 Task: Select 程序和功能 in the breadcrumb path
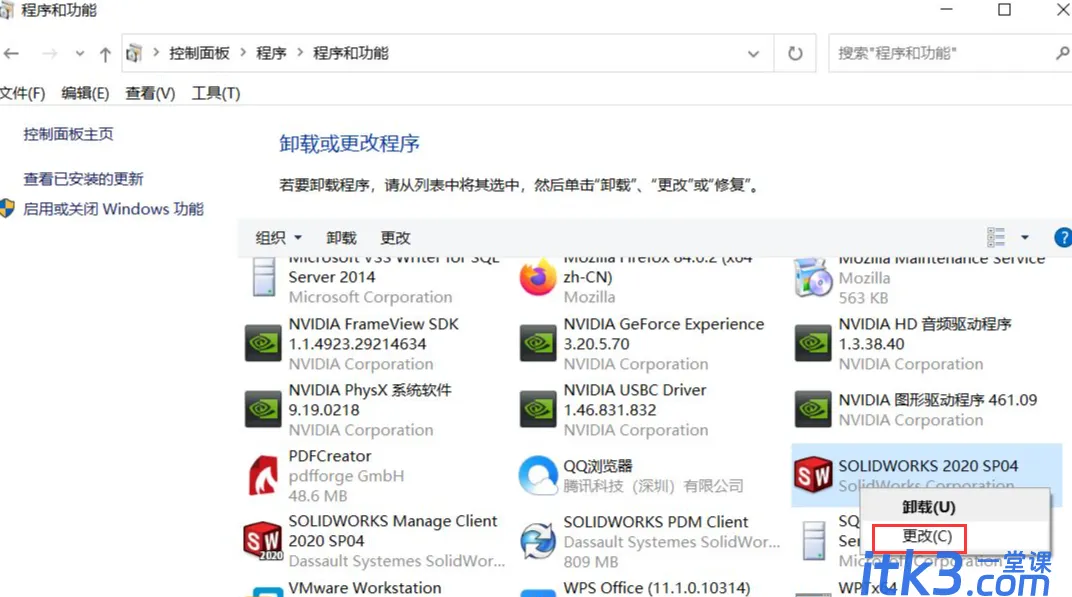pyautogui.click(x=351, y=53)
